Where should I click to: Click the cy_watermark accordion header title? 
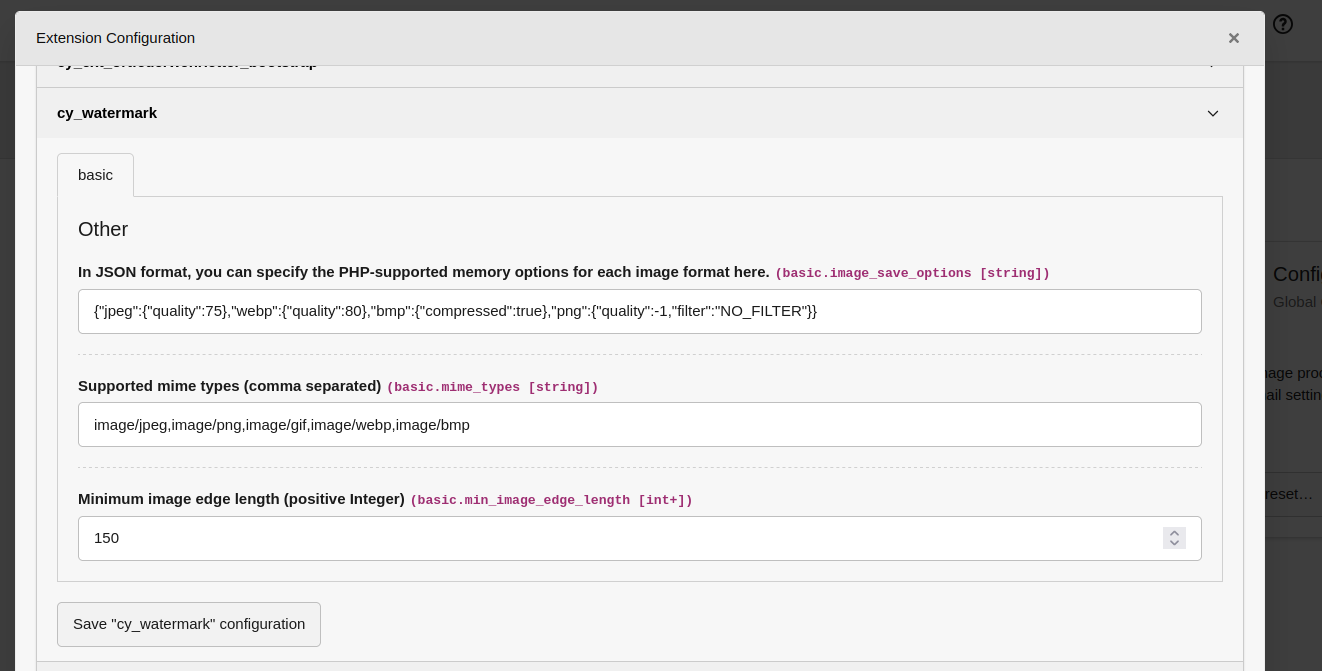107,113
